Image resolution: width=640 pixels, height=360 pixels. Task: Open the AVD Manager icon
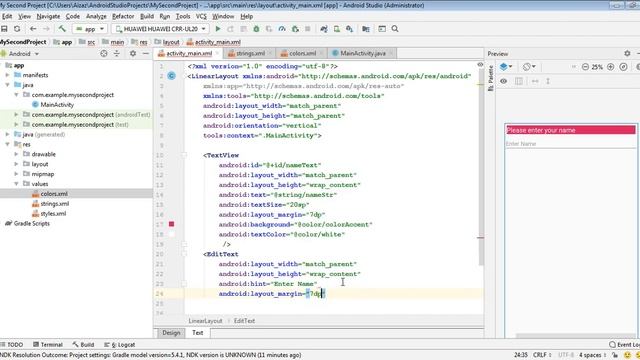337,29
